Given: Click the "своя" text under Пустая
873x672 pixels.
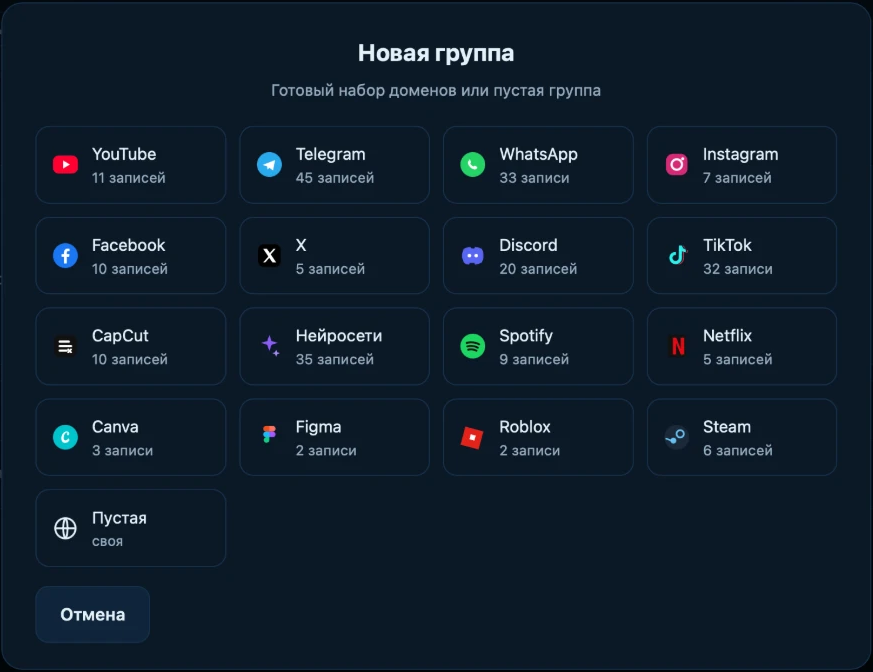Looking at the screenshot, I should tap(107, 541).
